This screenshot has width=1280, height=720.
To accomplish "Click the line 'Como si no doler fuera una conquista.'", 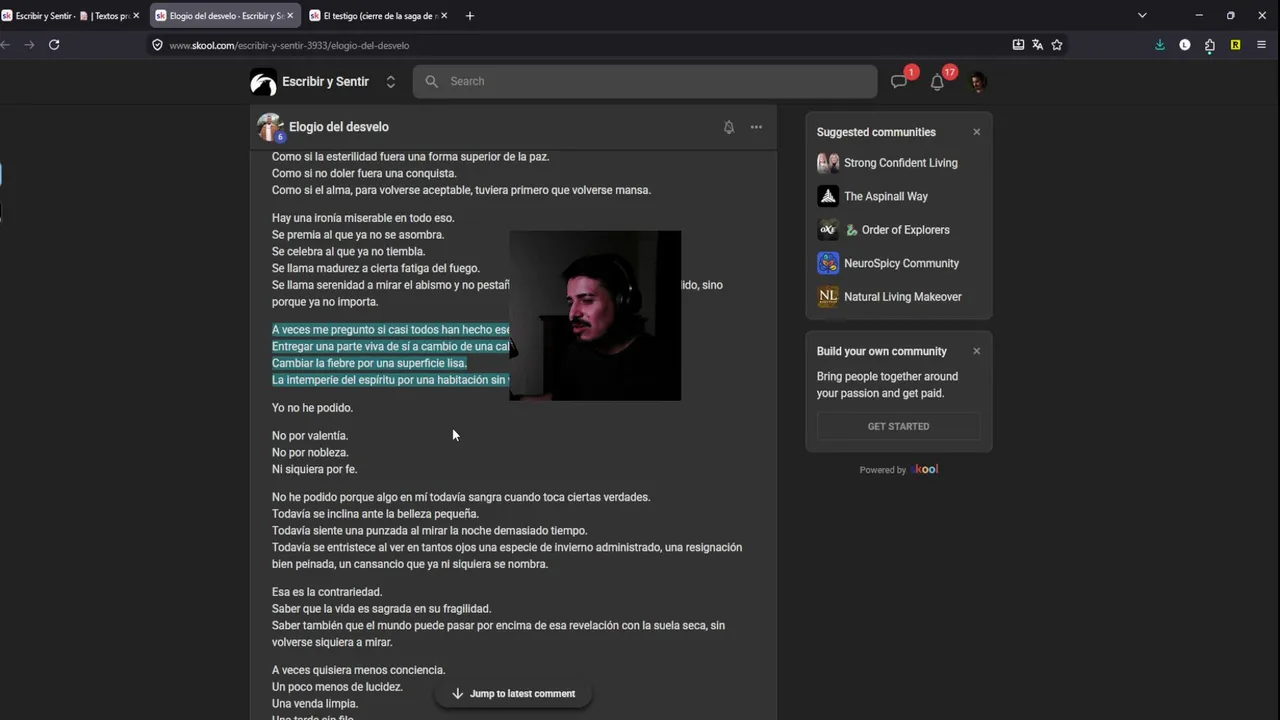I will (x=364, y=173).
